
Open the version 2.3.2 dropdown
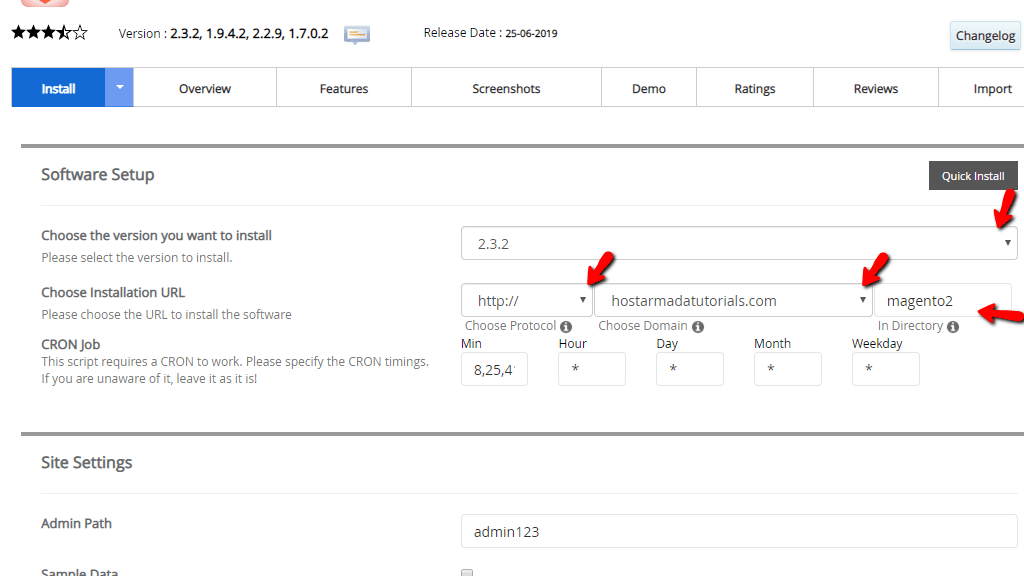point(739,243)
